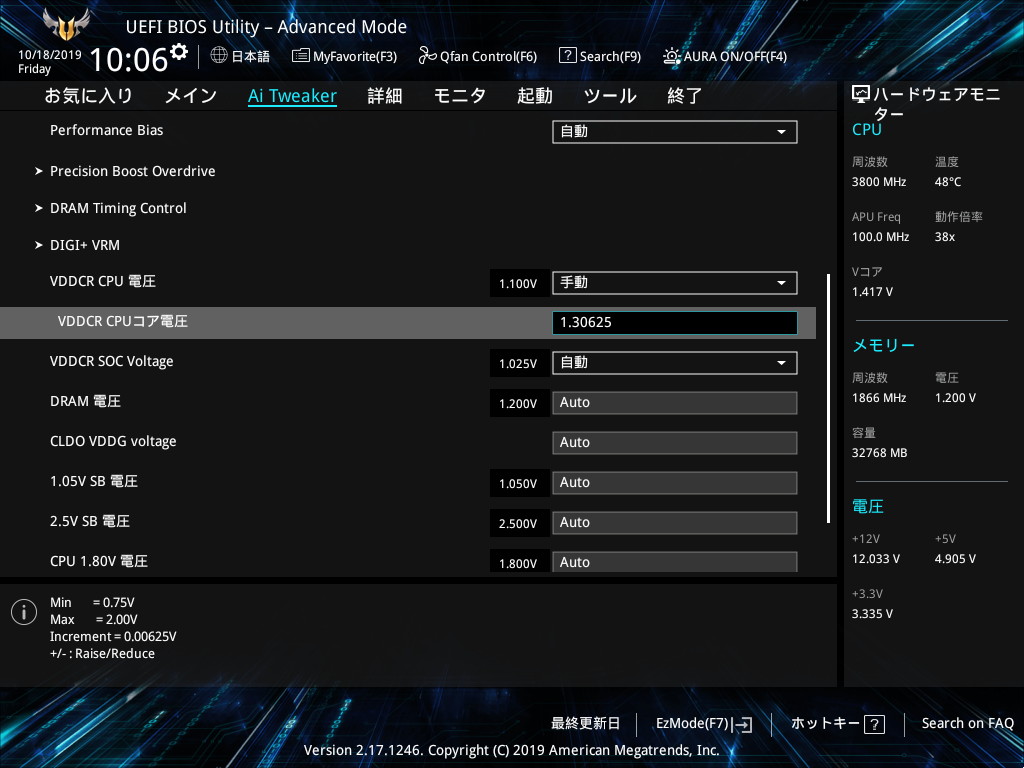Click the 100.0 MHz APU Freq value
This screenshot has width=1024, height=768.
click(x=880, y=237)
